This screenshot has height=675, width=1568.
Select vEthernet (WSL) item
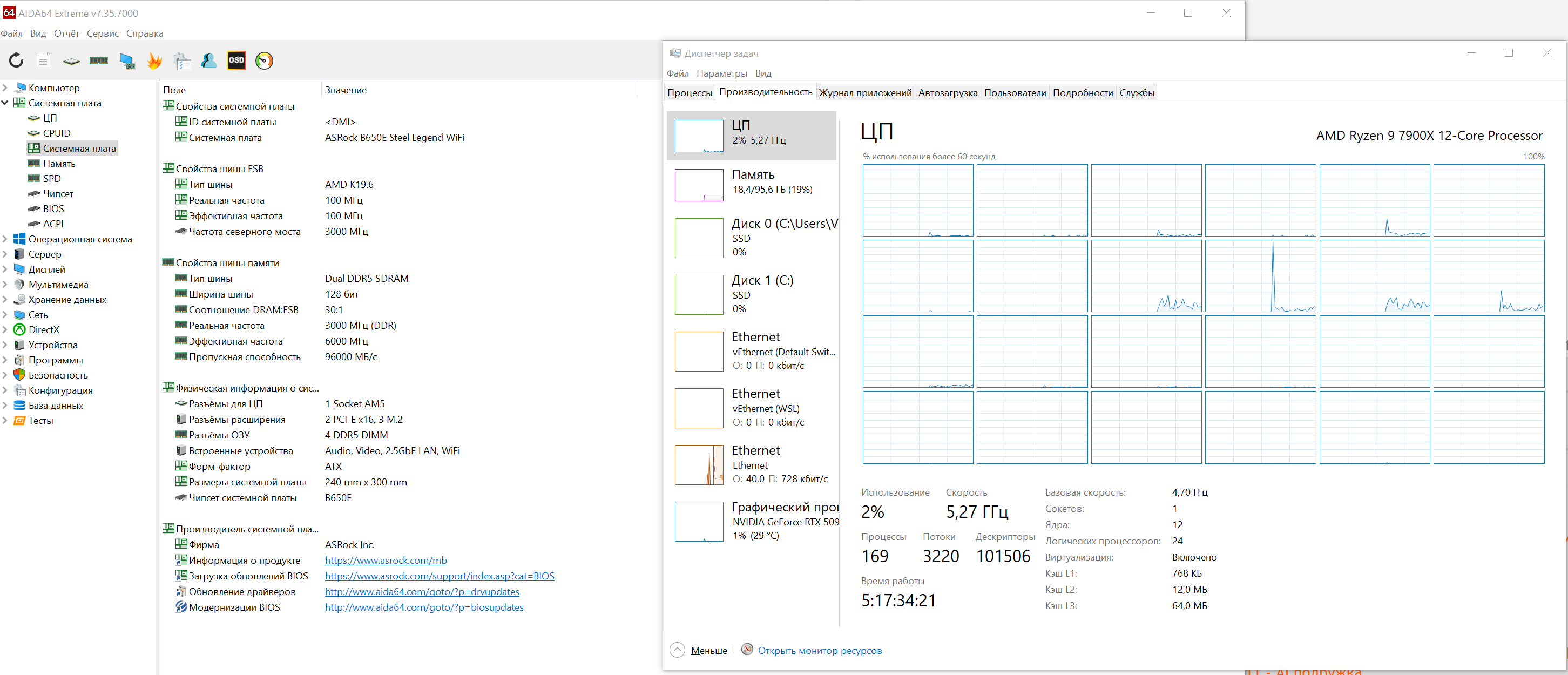[x=752, y=408]
